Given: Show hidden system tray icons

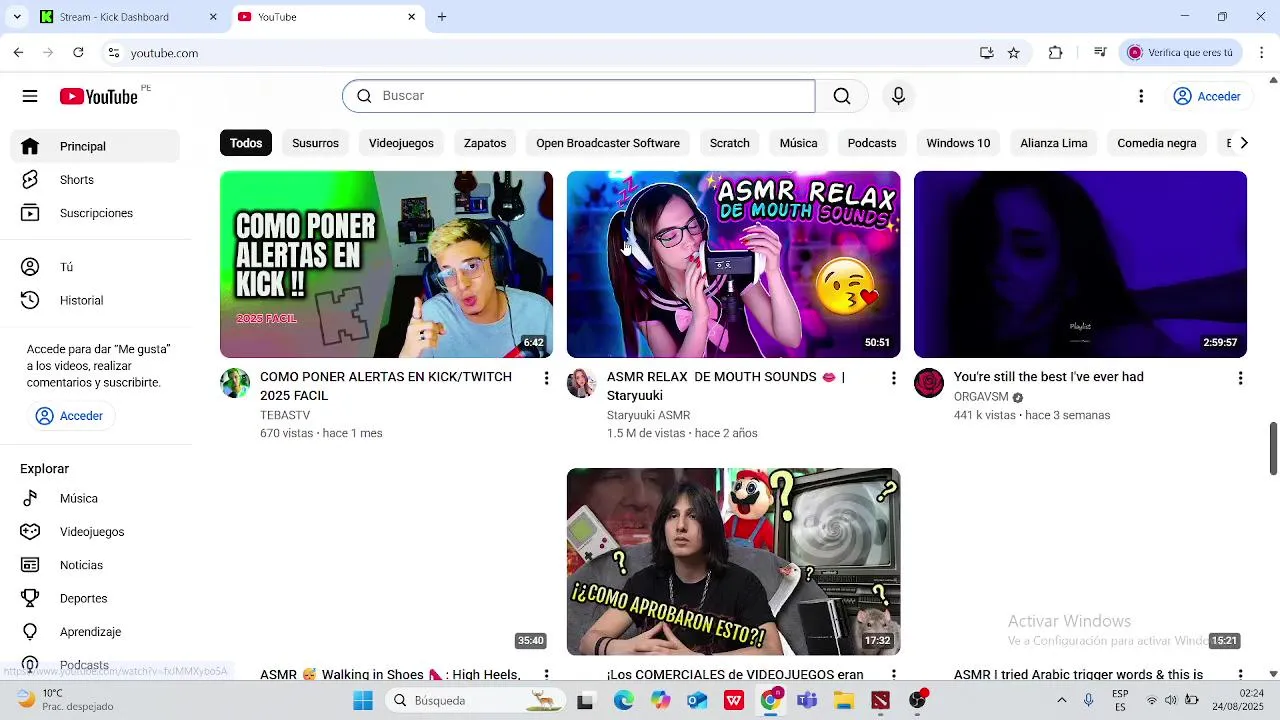Looking at the screenshot, I should click(x=1061, y=700).
